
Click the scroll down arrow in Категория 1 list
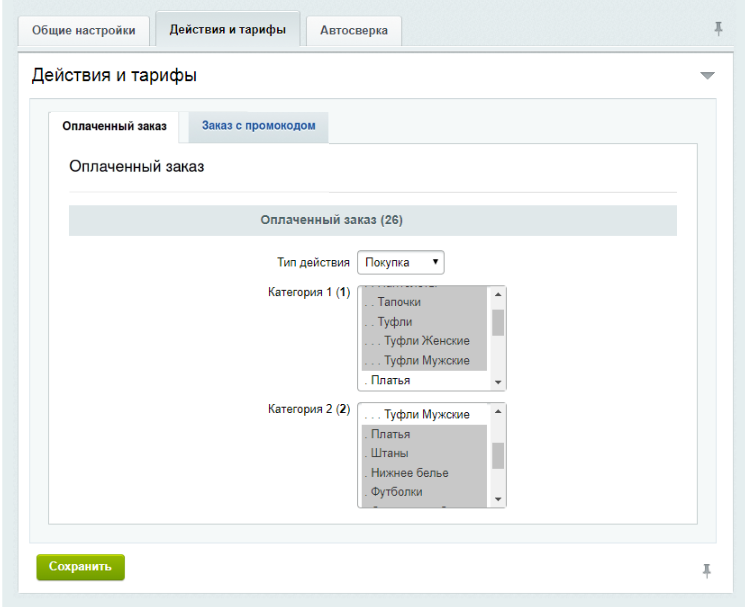tap(497, 382)
